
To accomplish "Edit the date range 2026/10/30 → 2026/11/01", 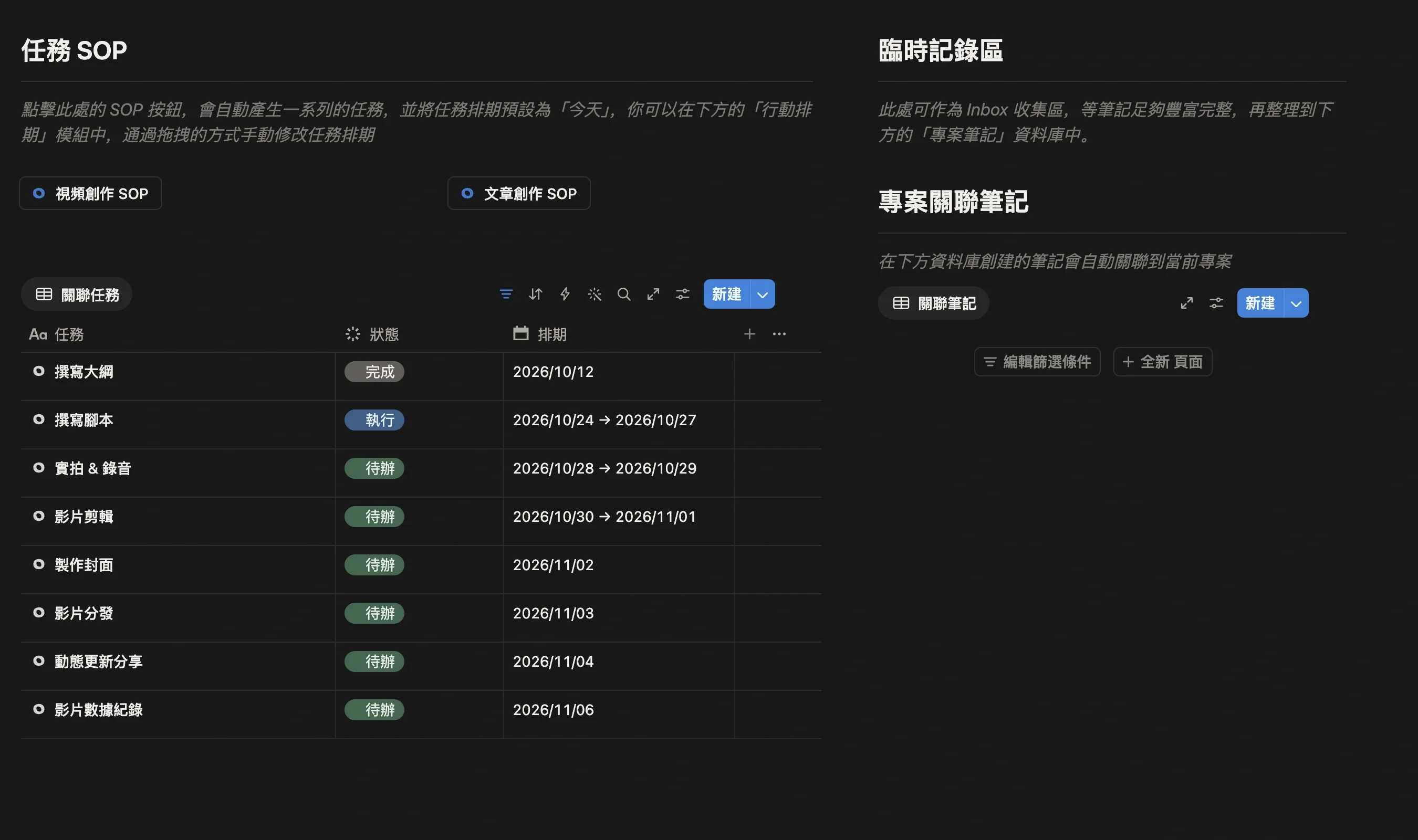I will (604, 517).
